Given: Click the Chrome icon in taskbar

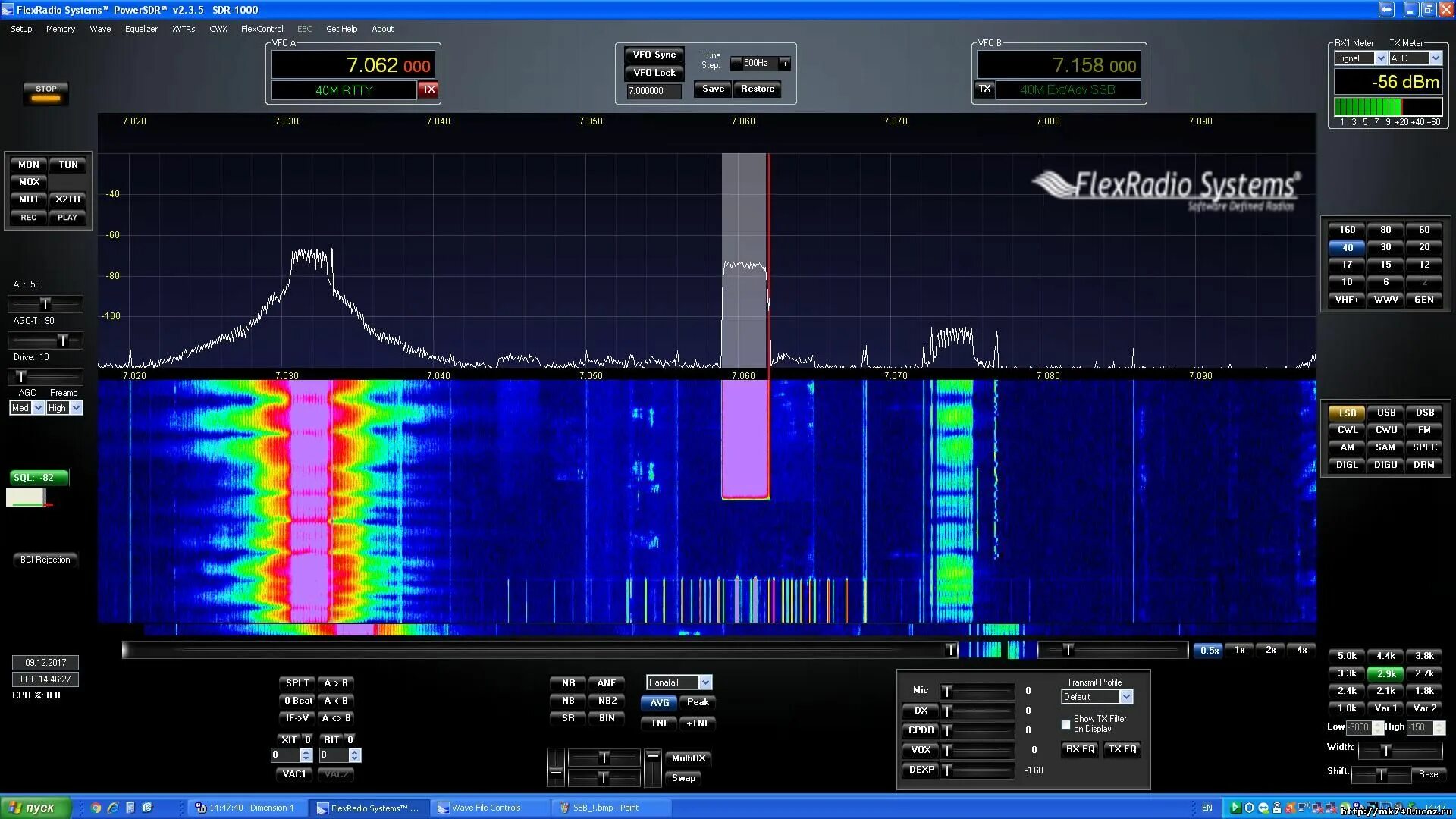Looking at the screenshot, I should (x=96, y=808).
